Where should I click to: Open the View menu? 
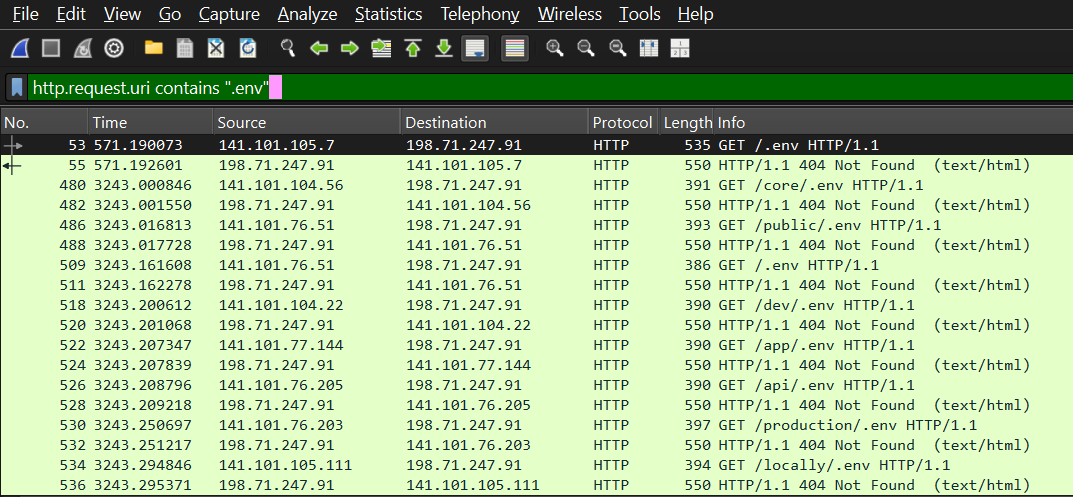[122, 14]
